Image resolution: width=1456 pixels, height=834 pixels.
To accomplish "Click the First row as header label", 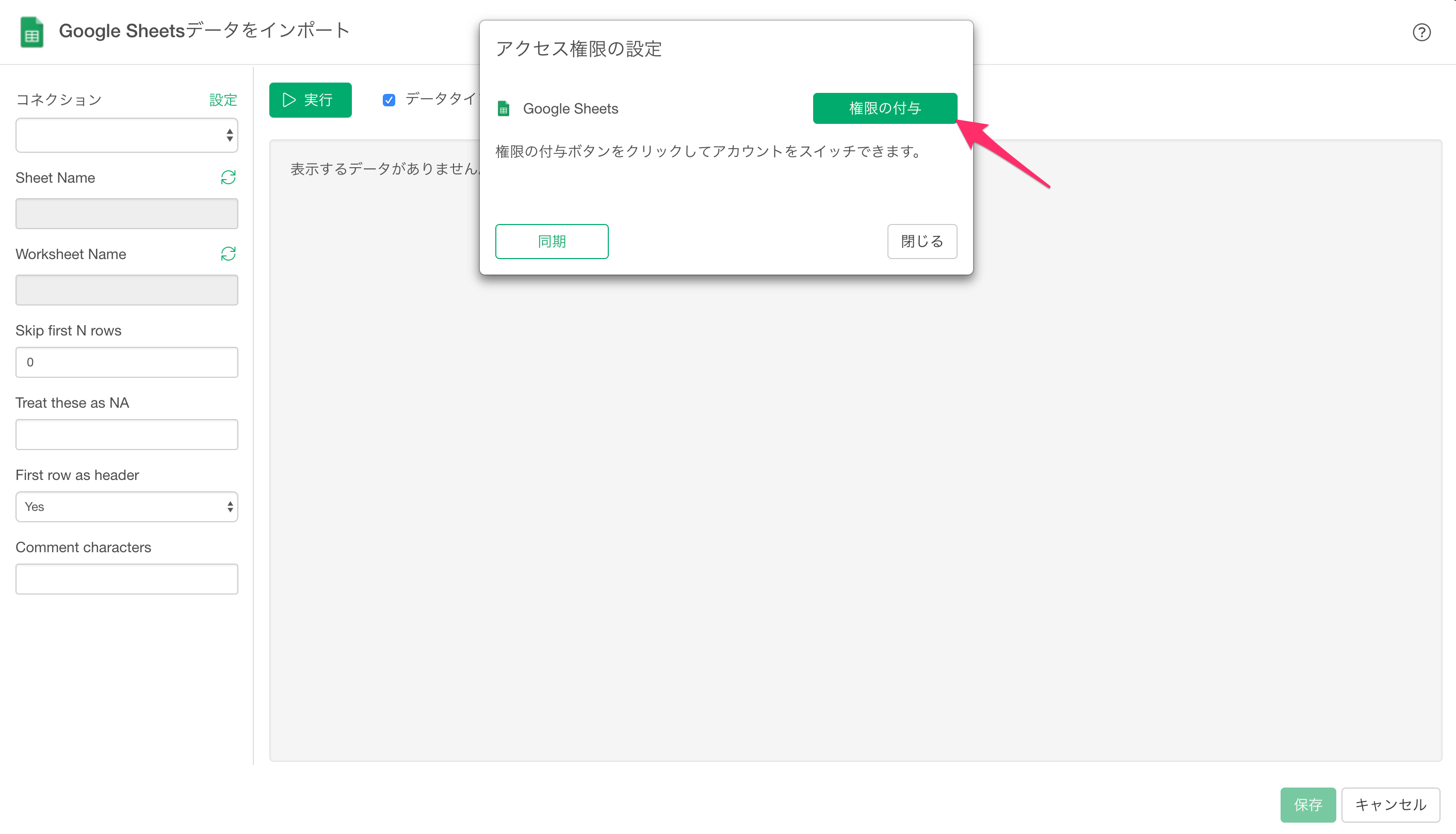I will pos(77,475).
